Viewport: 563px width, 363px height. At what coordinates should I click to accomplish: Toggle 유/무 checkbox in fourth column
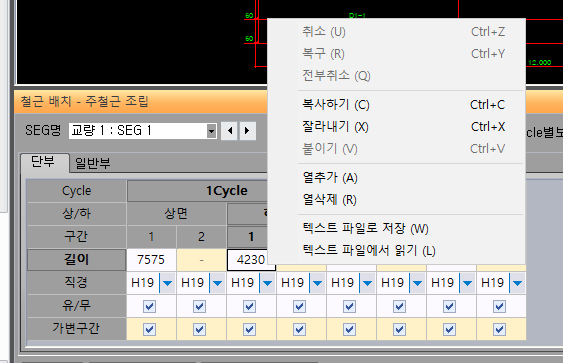[299, 307]
